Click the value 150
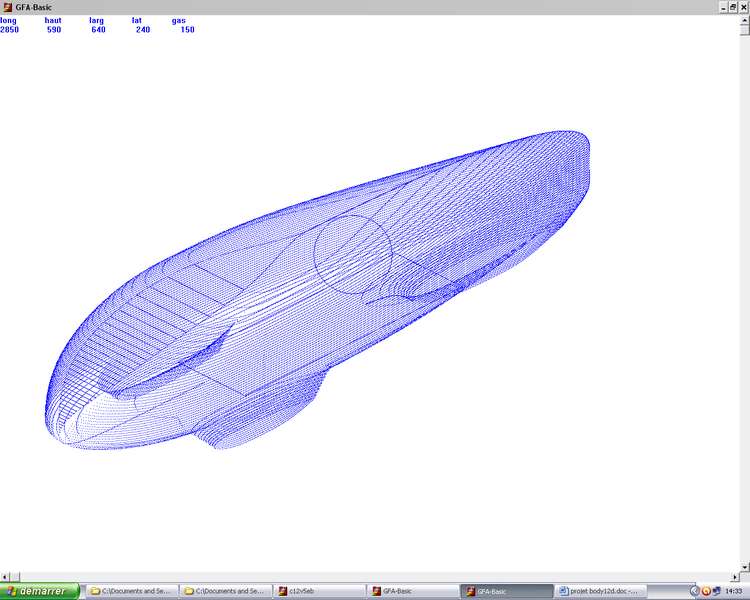 (x=188, y=30)
